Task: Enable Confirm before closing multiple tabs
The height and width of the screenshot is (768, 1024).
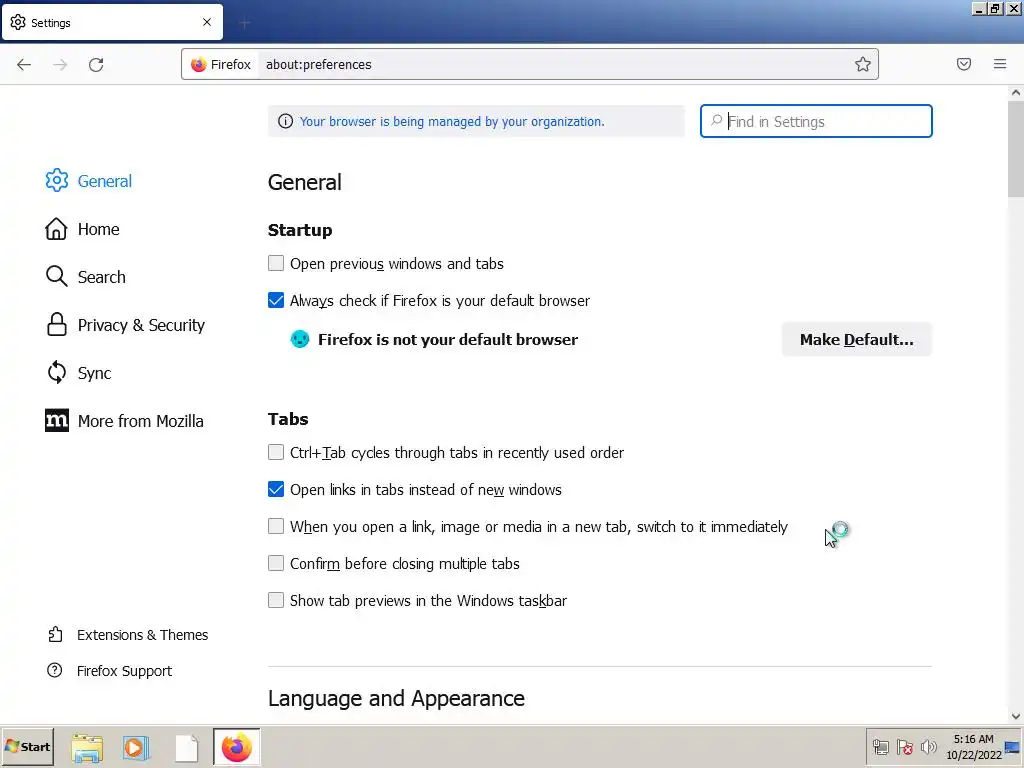Action: 276,564
